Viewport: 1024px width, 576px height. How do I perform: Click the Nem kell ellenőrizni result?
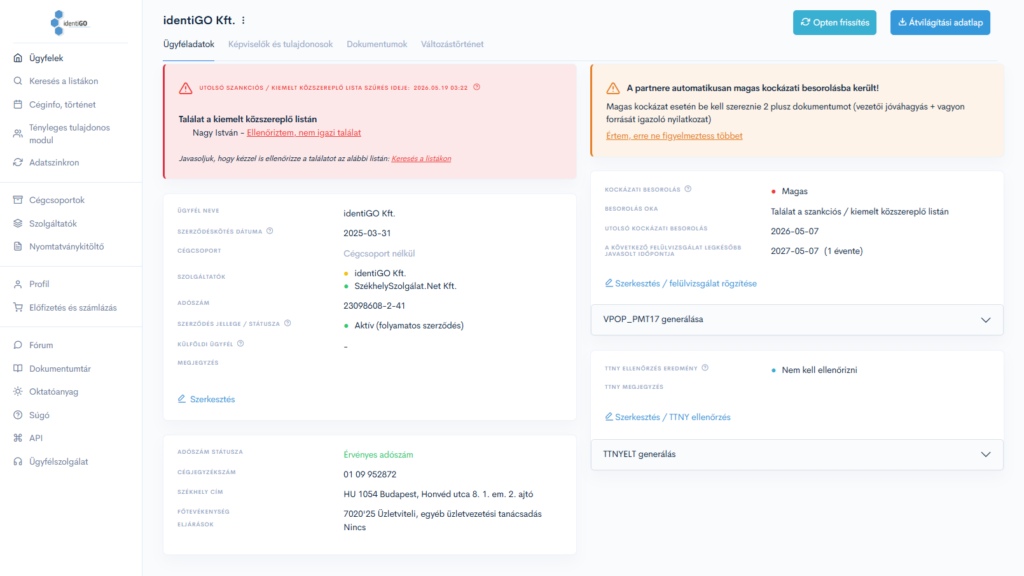point(819,370)
